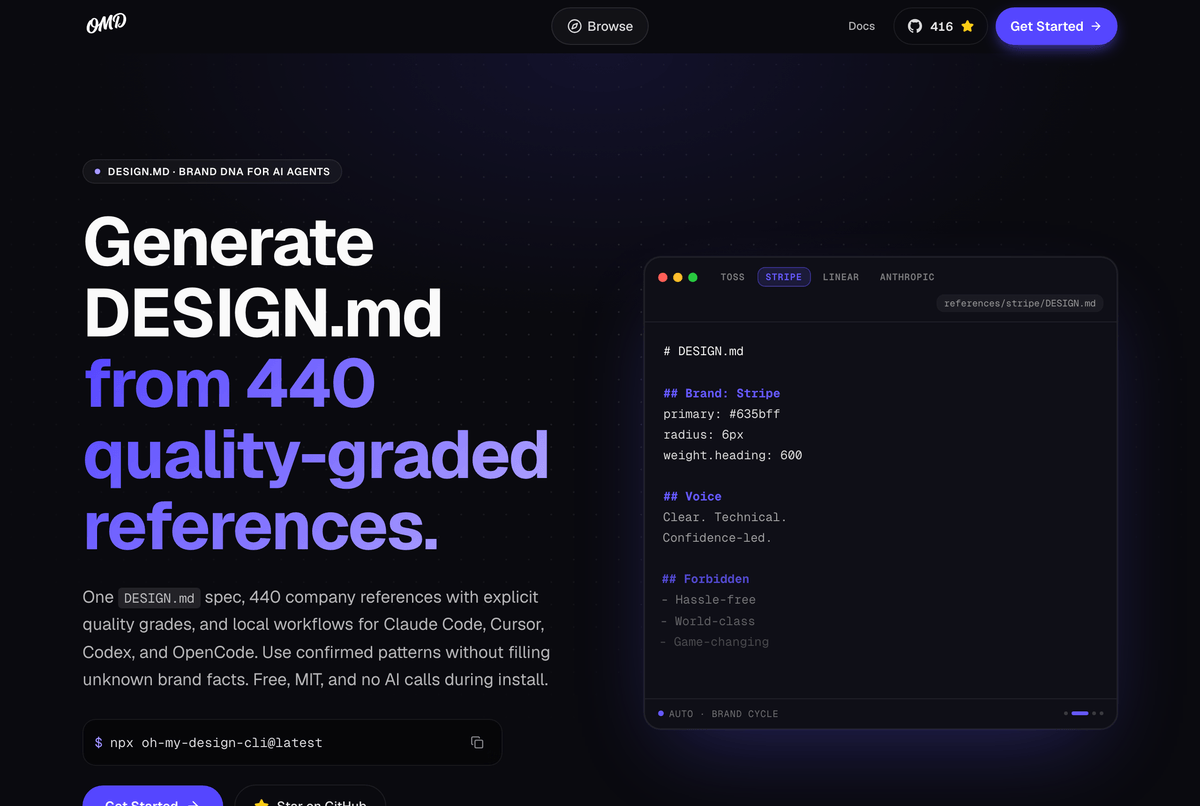Click the '# DESIGN.md' title line
The height and width of the screenshot is (806, 1200).
click(x=703, y=351)
